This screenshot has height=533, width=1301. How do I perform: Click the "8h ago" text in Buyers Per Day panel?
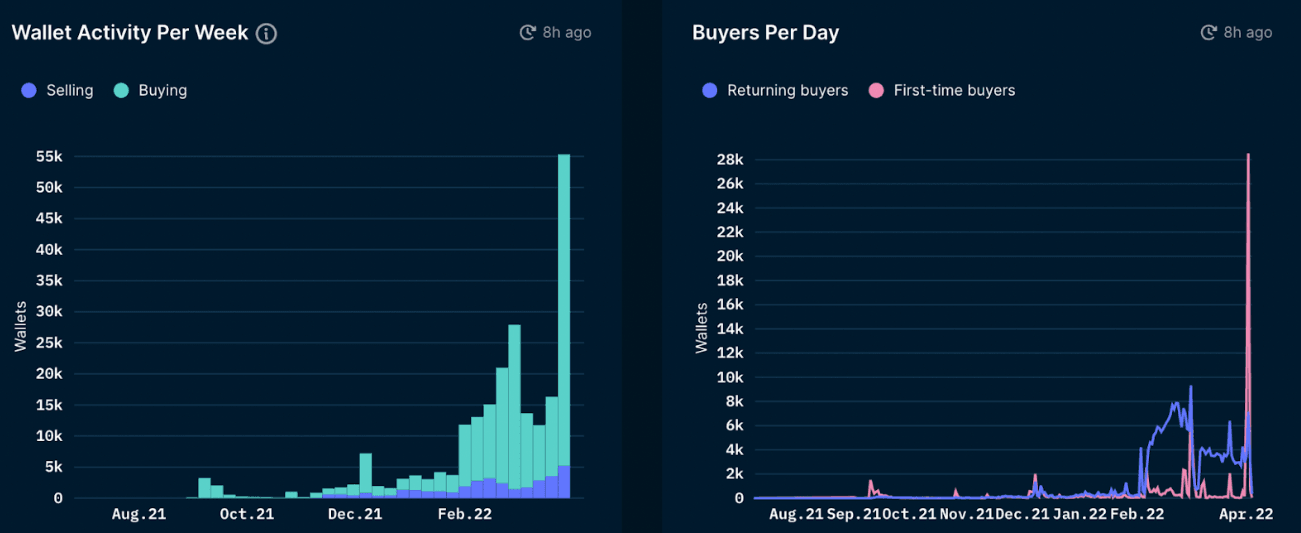(1248, 33)
